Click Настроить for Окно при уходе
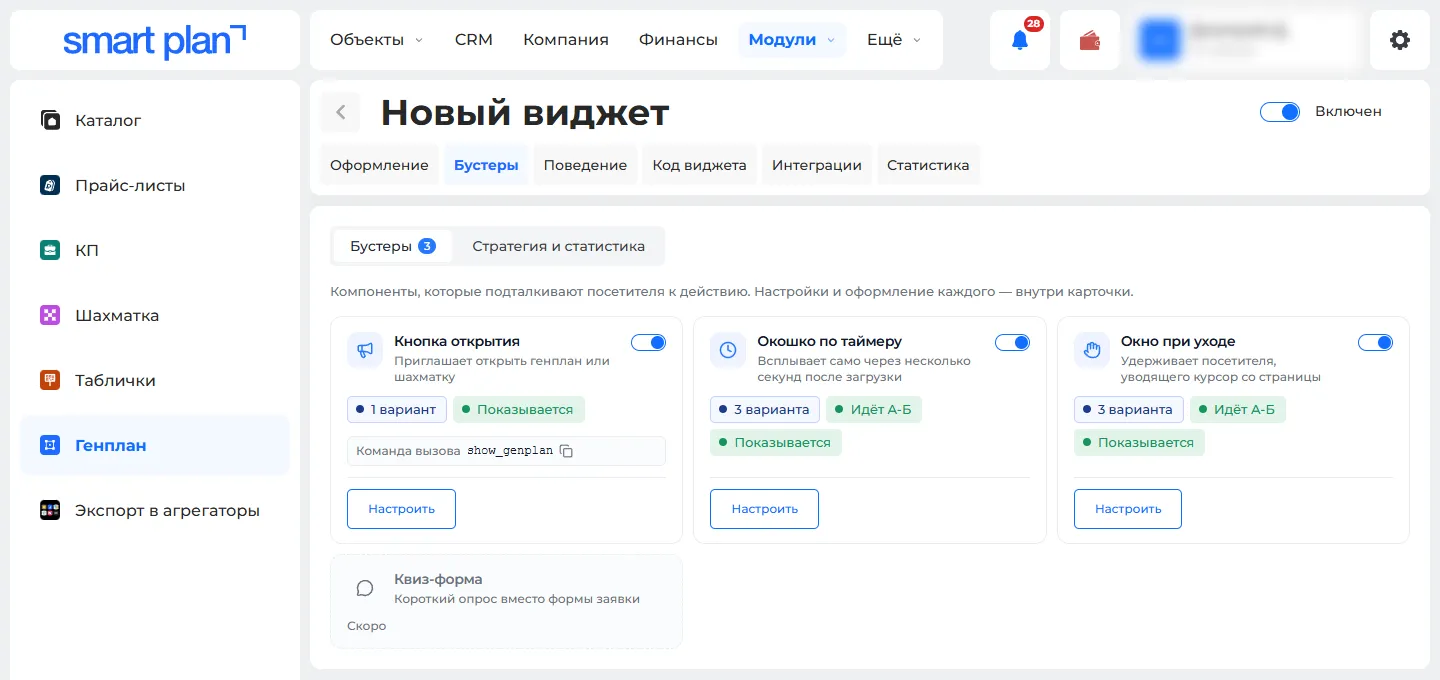 pos(1128,509)
